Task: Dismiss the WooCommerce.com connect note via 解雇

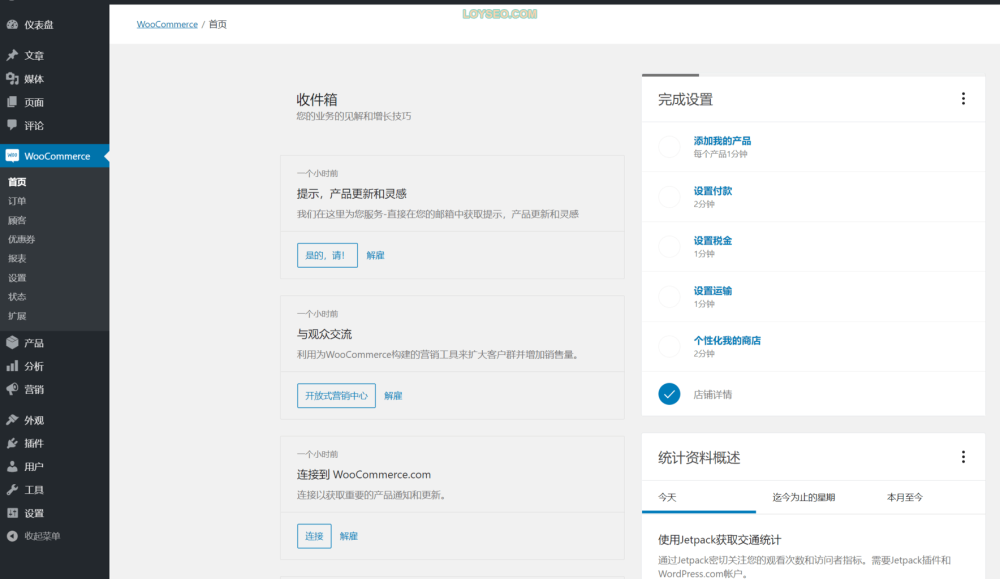Action: [348, 536]
